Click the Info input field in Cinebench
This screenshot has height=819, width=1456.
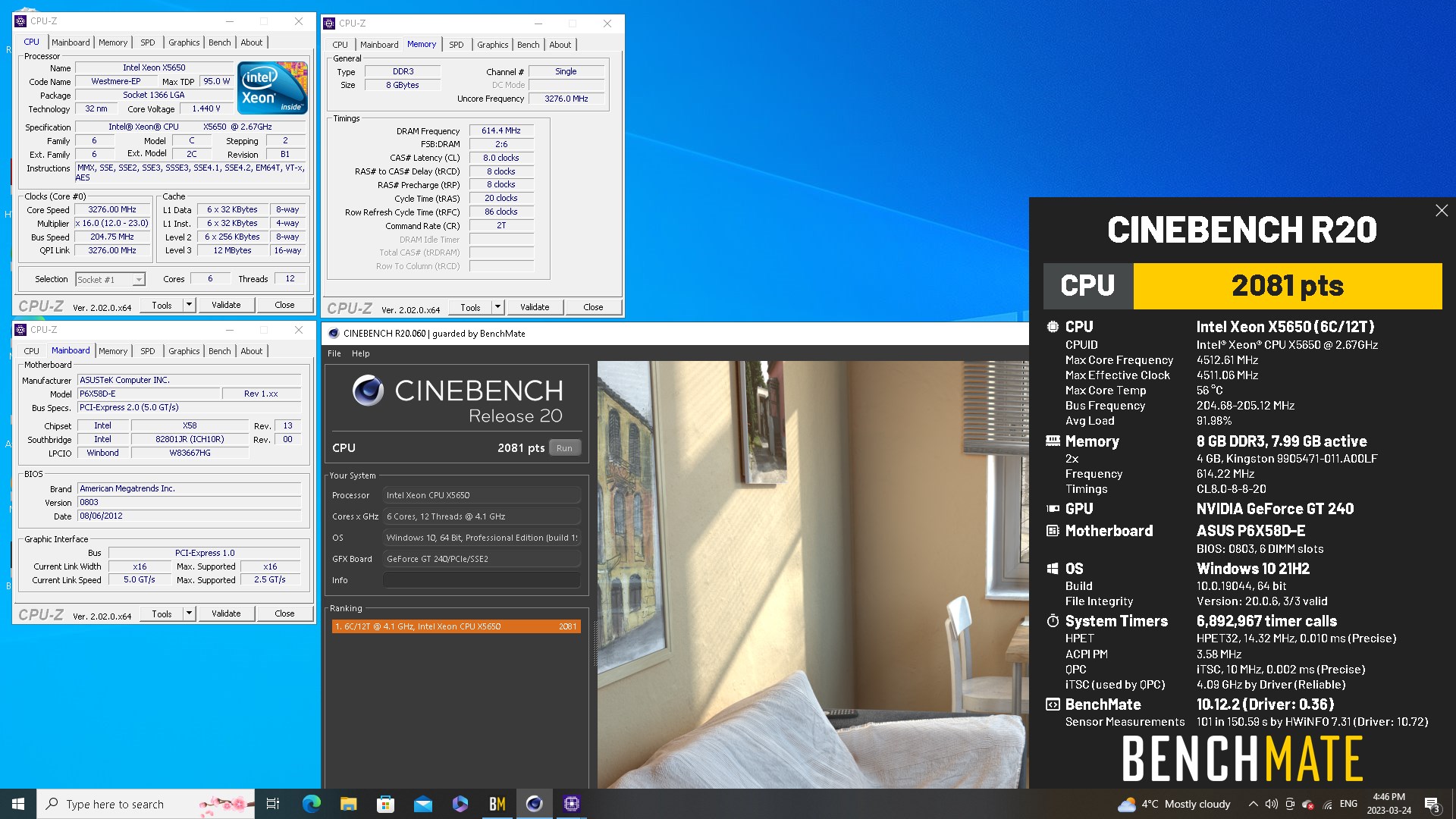tap(482, 580)
